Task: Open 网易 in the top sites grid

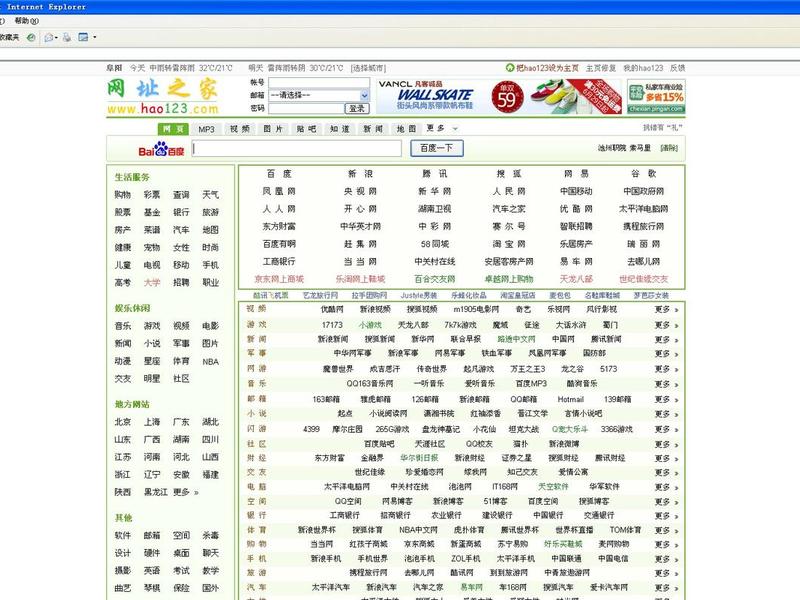Action: [x=576, y=174]
